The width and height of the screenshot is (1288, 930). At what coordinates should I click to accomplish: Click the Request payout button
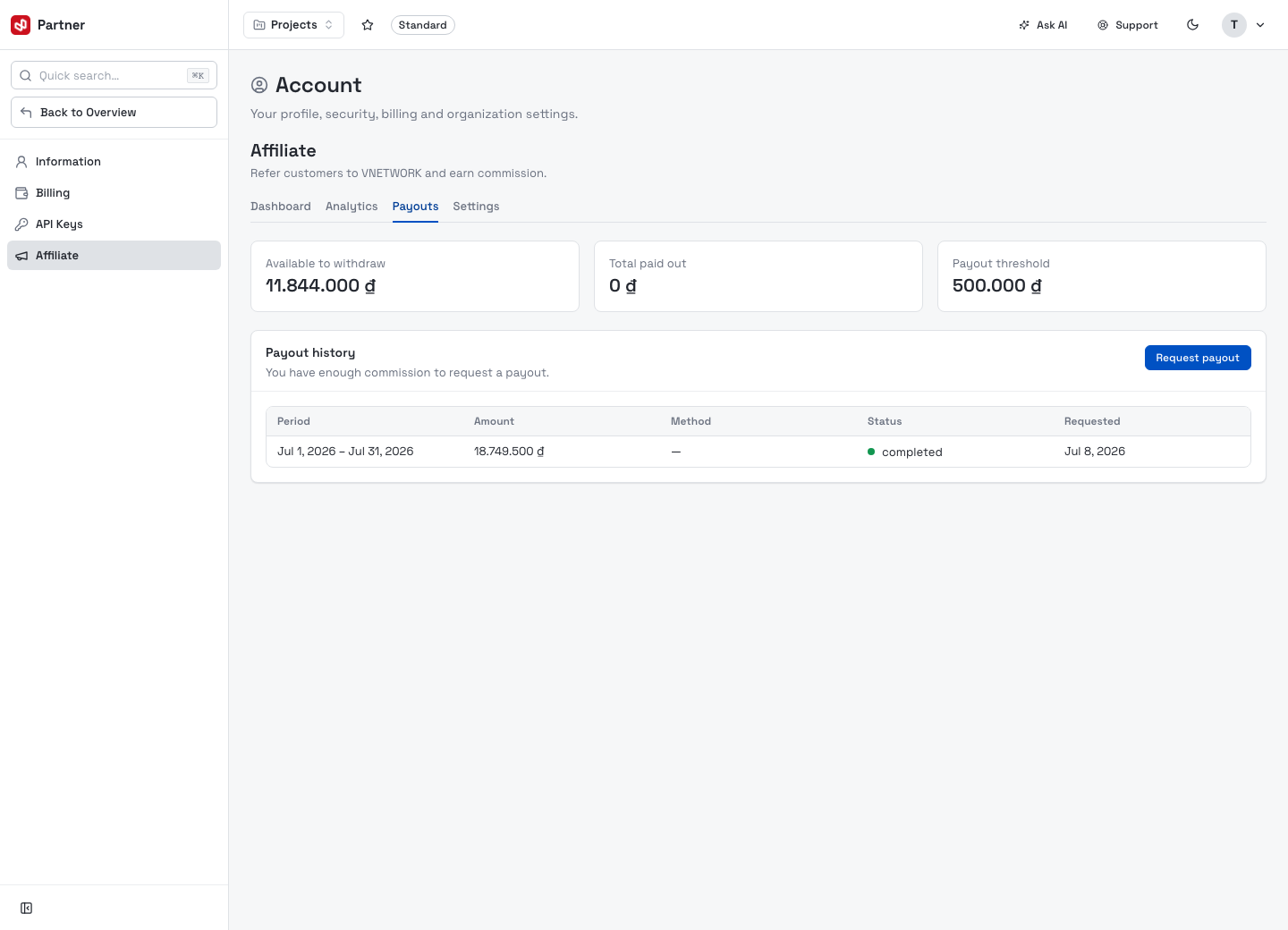coord(1198,358)
